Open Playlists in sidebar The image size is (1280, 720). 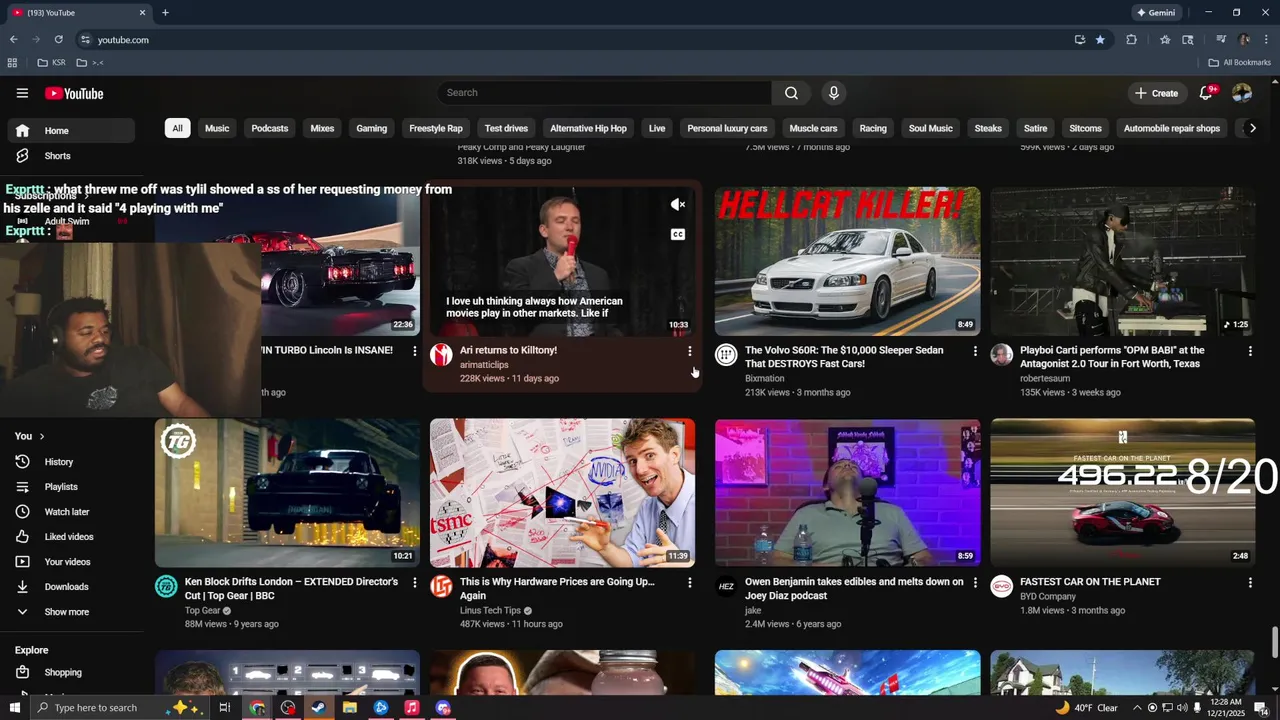tap(71, 487)
